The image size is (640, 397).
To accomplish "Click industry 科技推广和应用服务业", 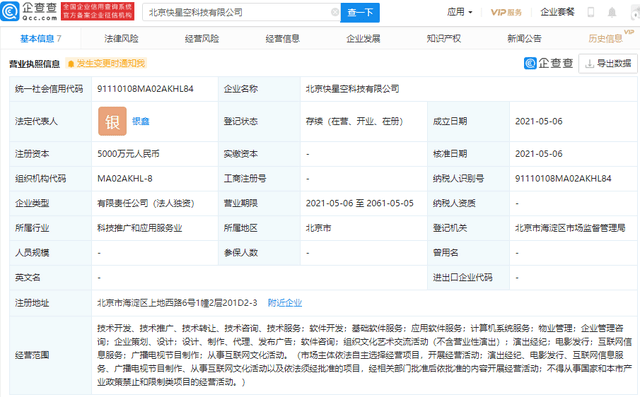I will [x=140, y=228].
